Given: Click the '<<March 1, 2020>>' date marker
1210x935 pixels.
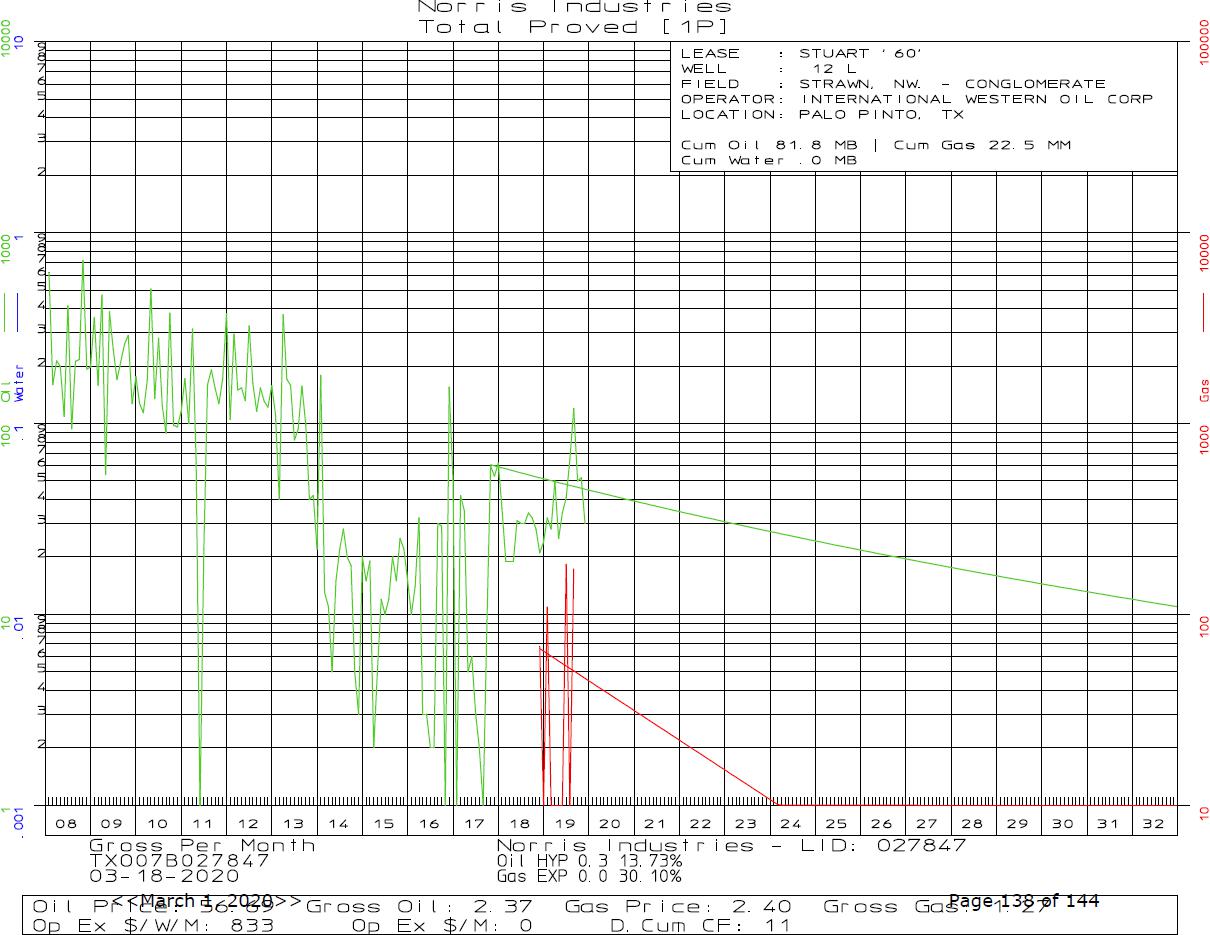Looking at the screenshot, I should 206,901.
